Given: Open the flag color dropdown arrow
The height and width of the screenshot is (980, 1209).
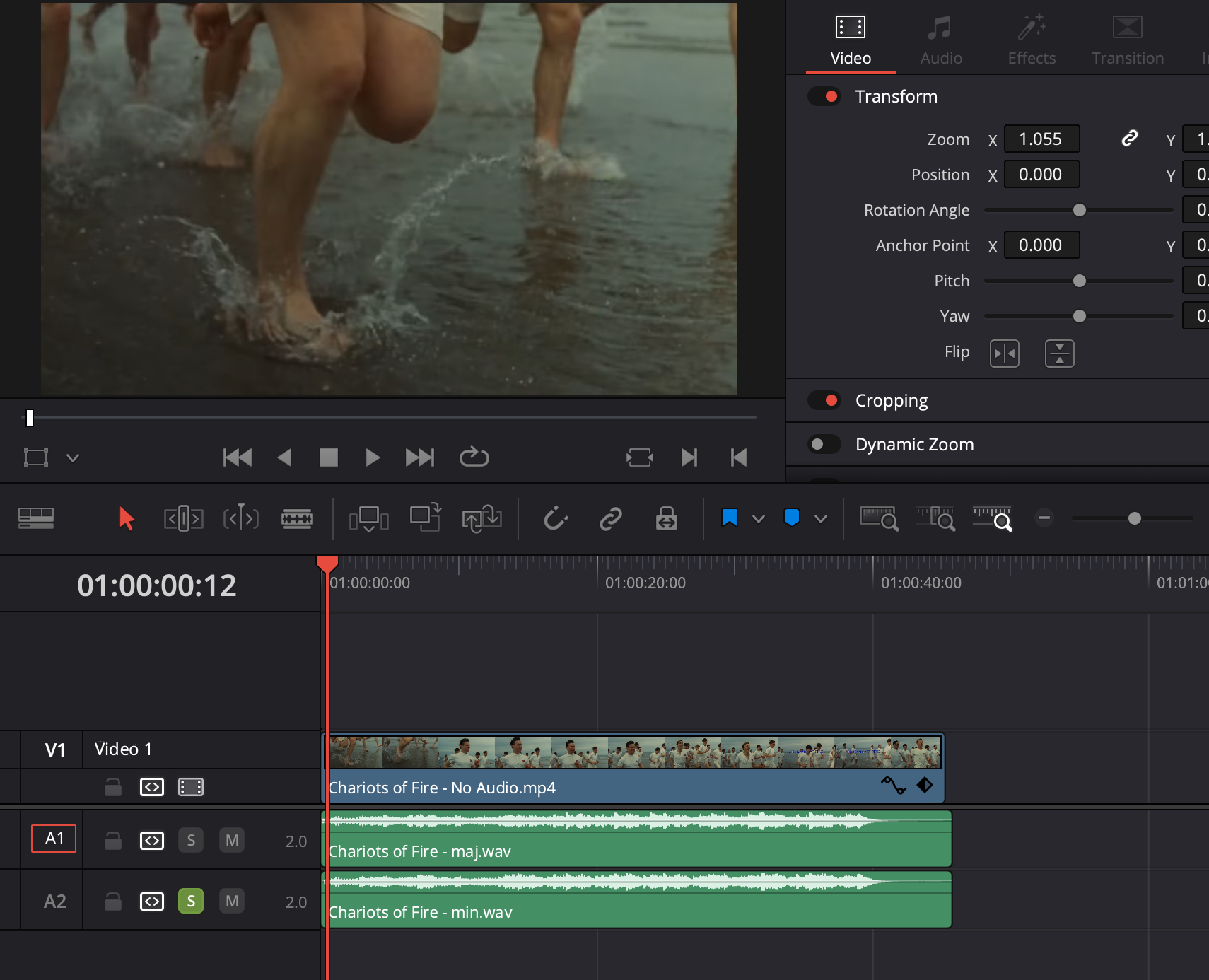Looking at the screenshot, I should point(759,519).
